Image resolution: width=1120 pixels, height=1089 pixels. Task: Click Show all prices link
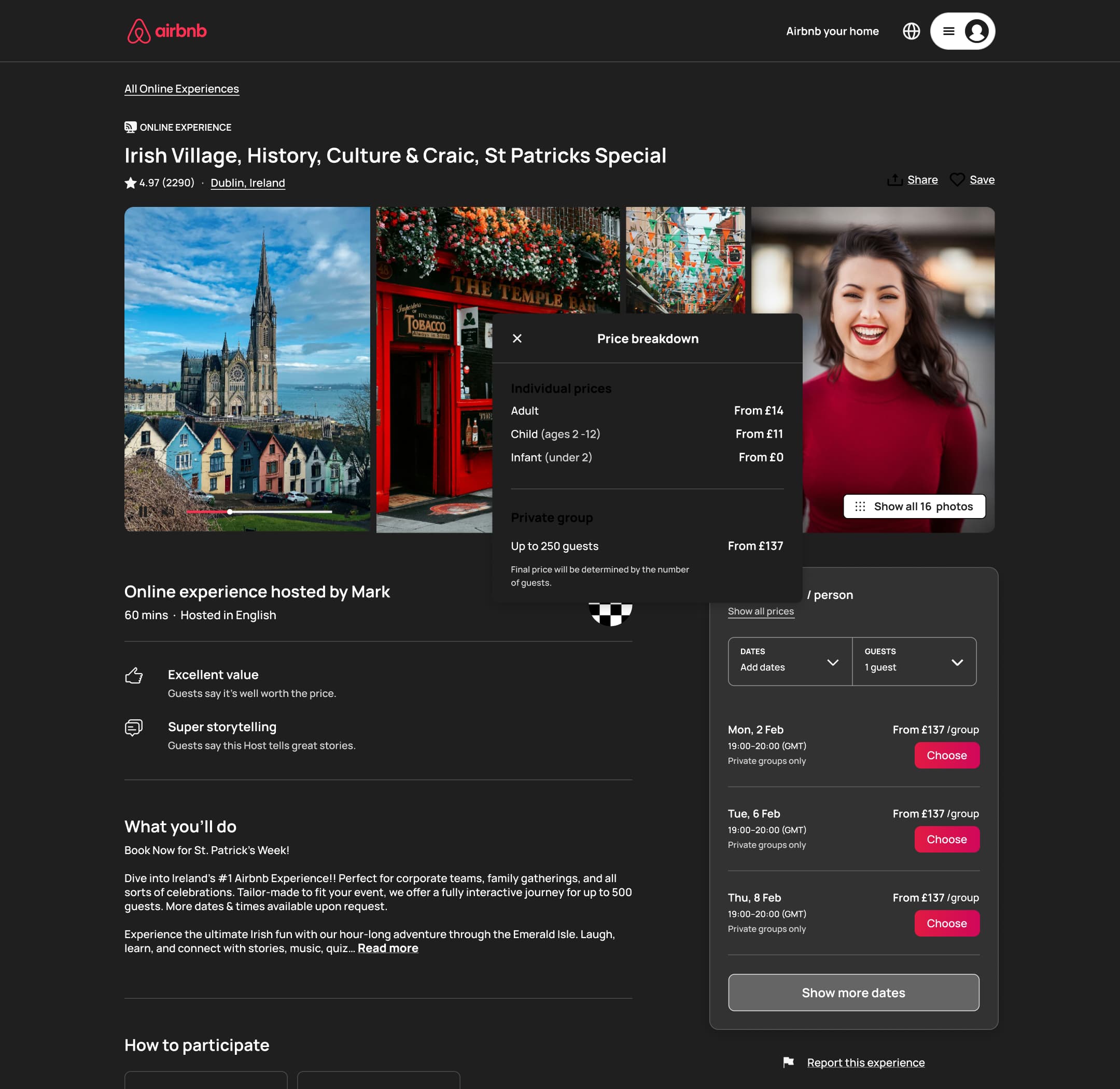point(761,611)
